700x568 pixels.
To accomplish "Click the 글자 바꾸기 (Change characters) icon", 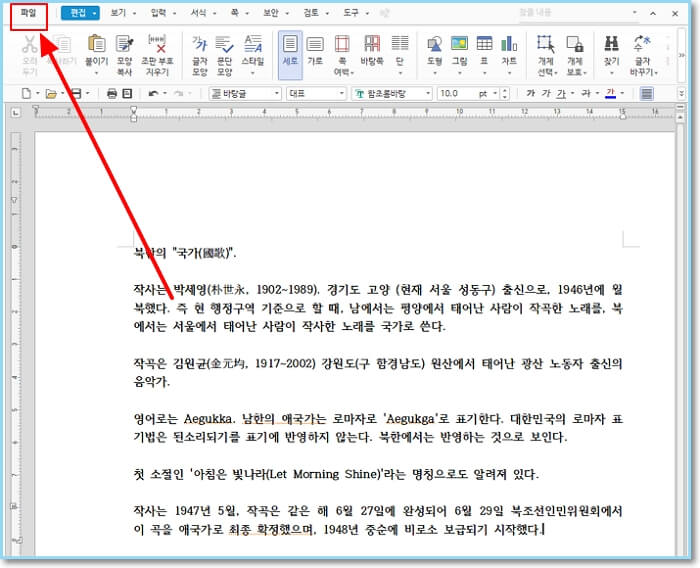I will click(x=642, y=44).
